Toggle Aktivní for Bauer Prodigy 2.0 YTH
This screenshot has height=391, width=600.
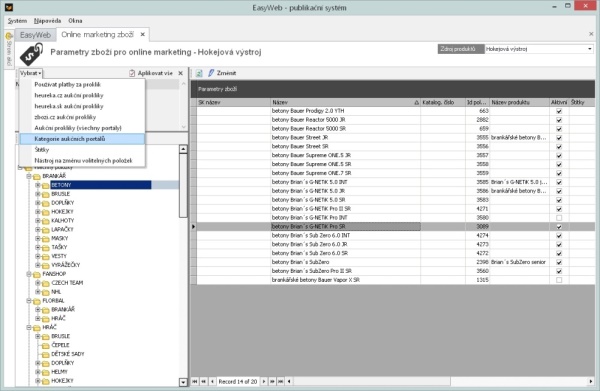tap(559, 111)
